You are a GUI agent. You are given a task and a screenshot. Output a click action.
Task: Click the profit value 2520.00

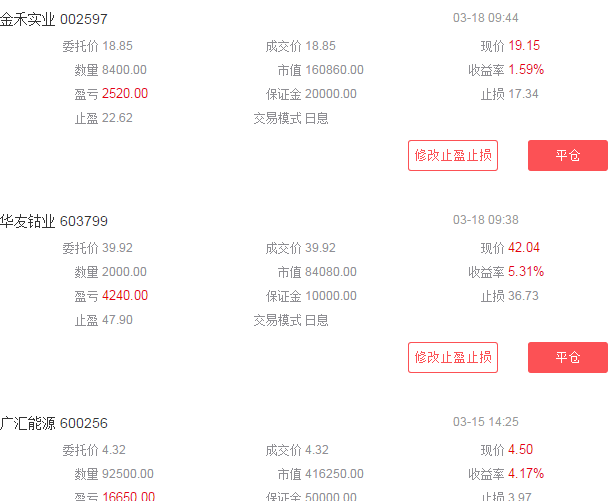[x=125, y=94]
